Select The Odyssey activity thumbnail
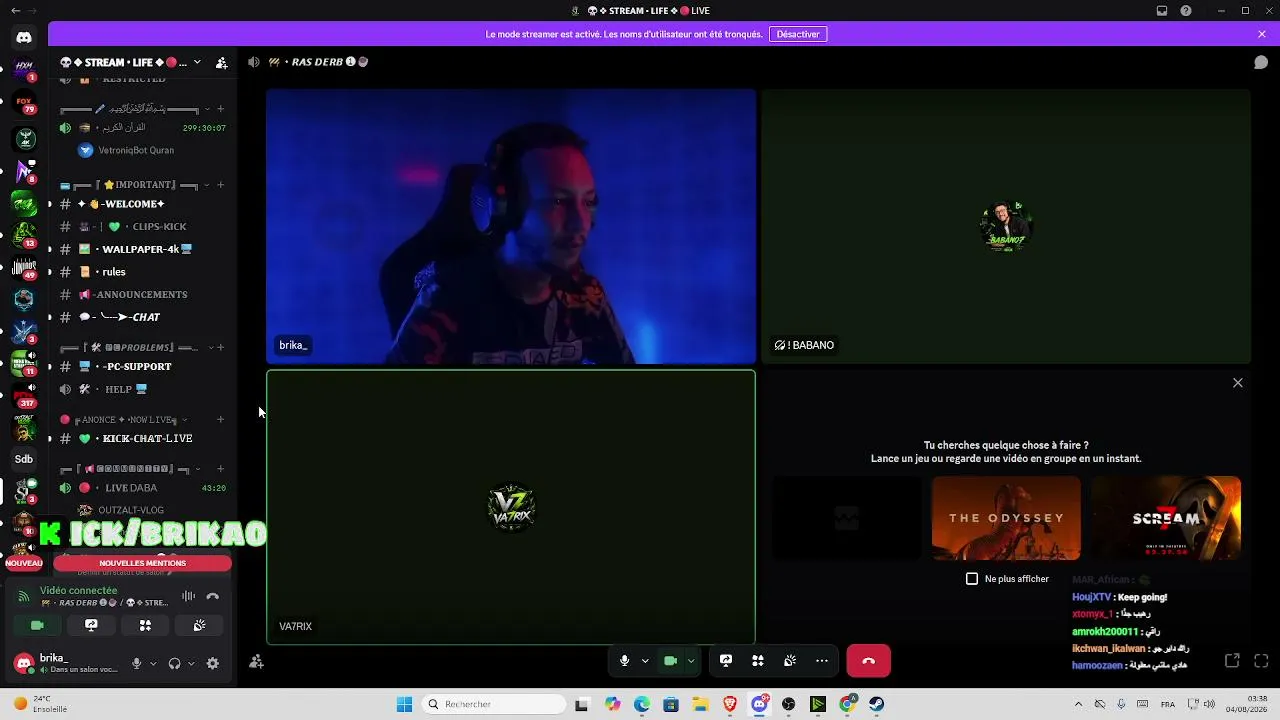The height and width of the screenshot is (720, 1280). [x=1006, y=518]
